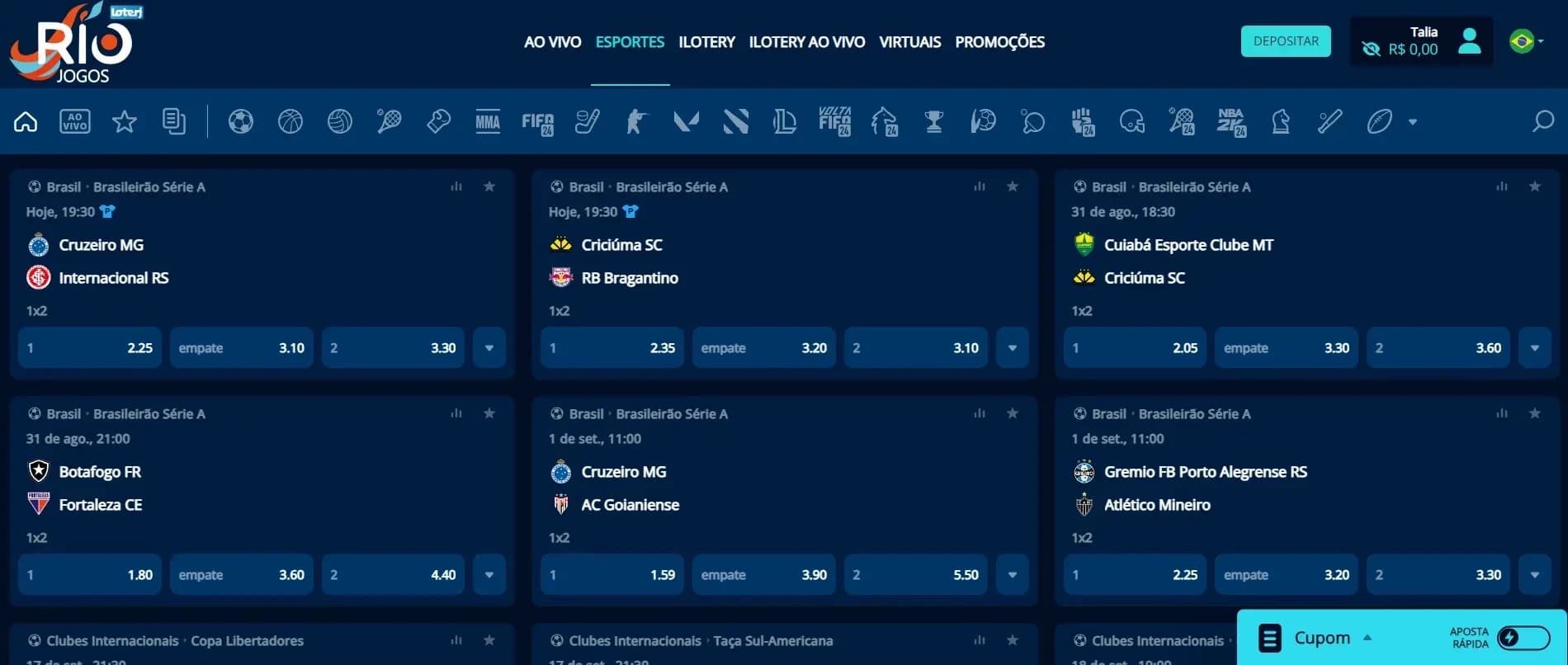Toggle balance visibility eye icon

pos(1371,50)
